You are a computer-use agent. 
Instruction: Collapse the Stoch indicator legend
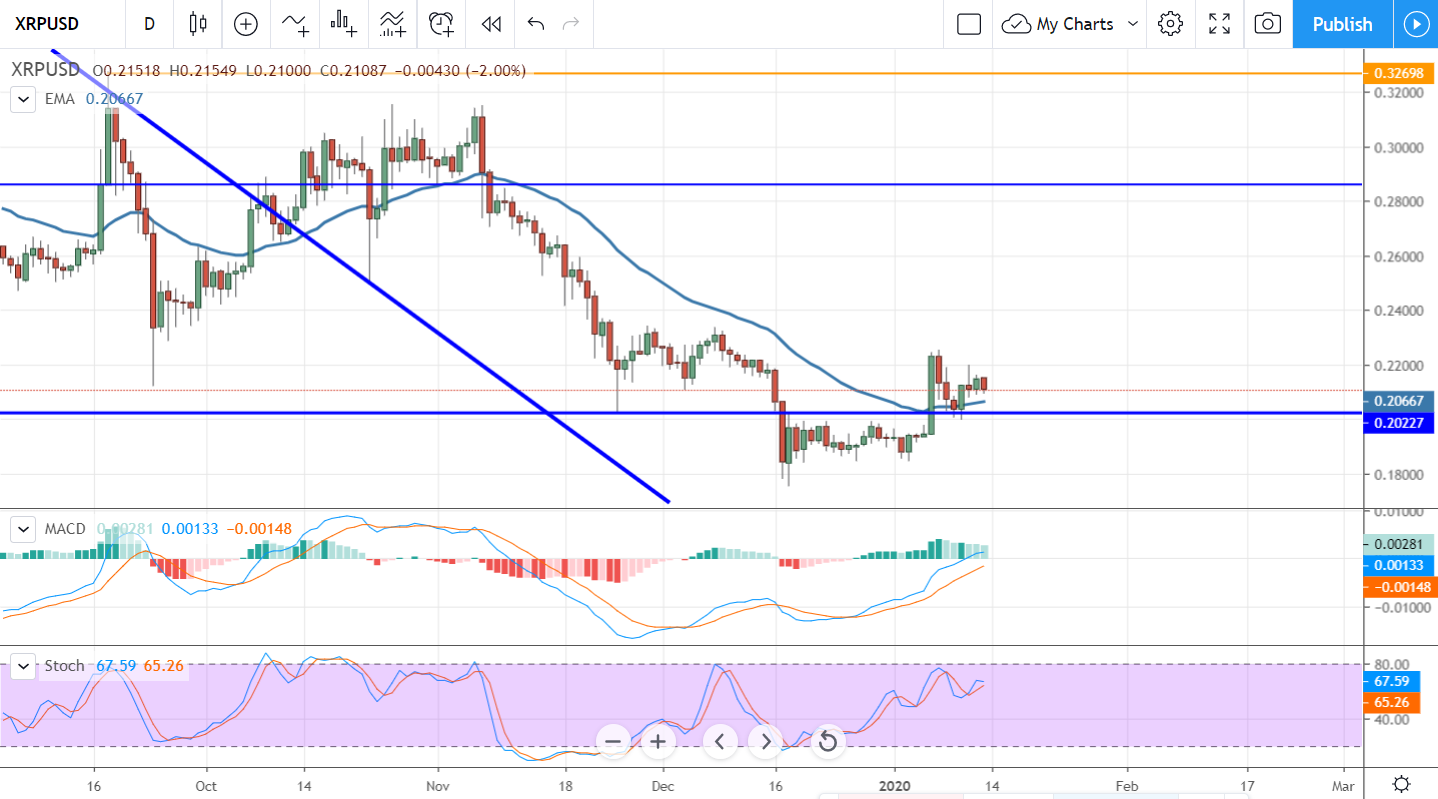click(23, 666)
